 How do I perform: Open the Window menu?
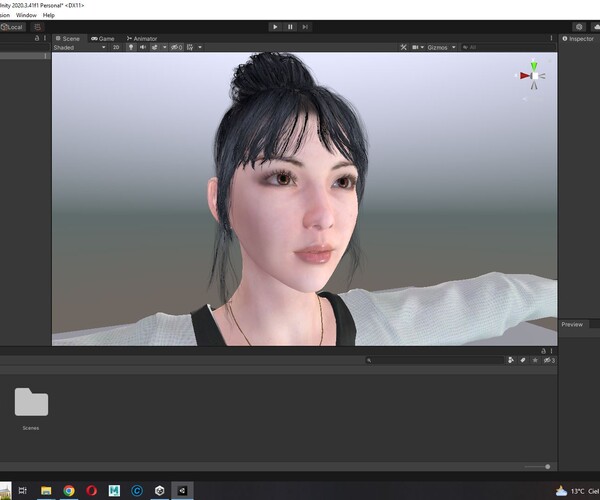tap(26, 15)
